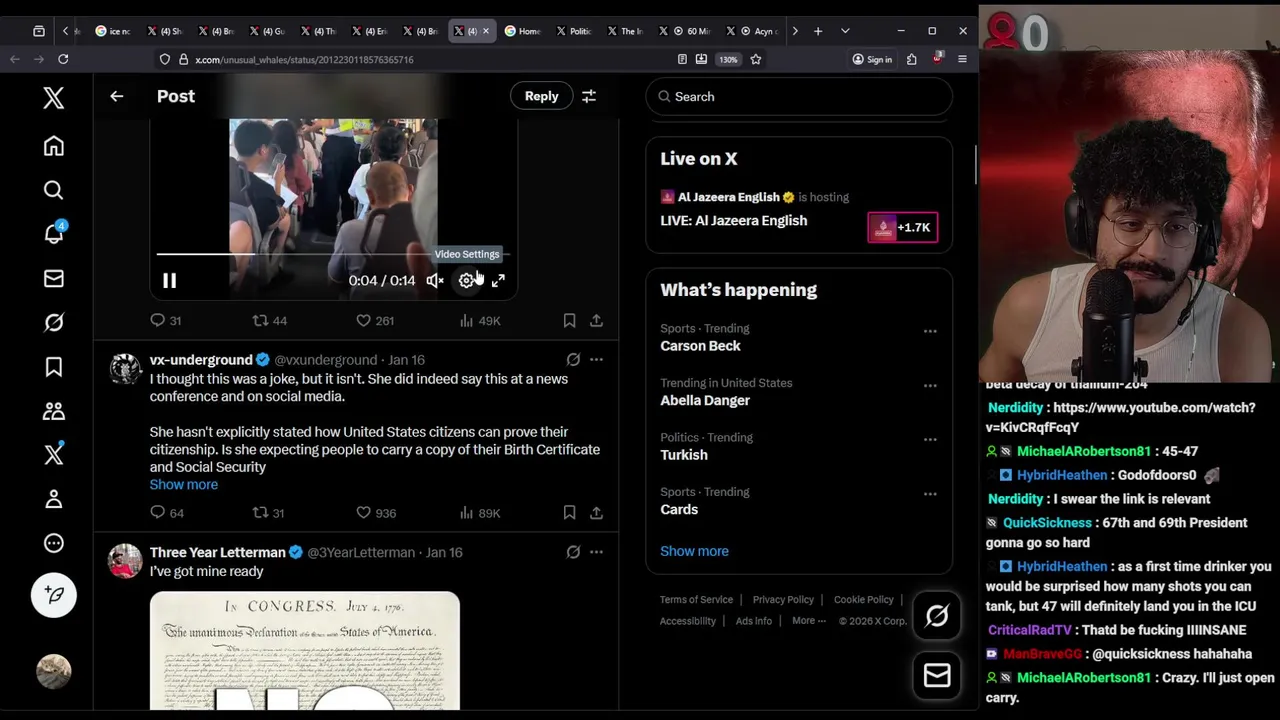Open floating Messages drawer button
Viewport: 1280px width, 720px height.
(x=937, y=676)
